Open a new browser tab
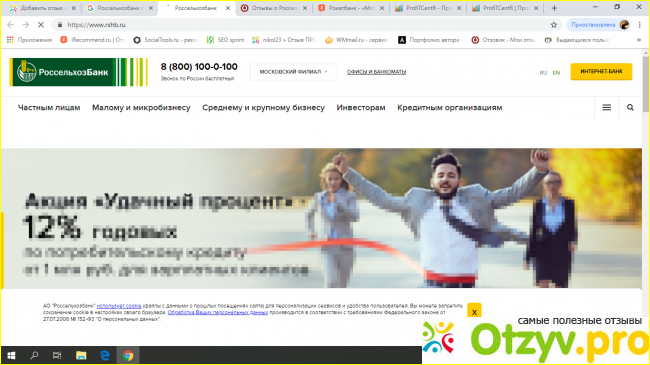This screenshot has width=650, height=365. pos(554,8)
